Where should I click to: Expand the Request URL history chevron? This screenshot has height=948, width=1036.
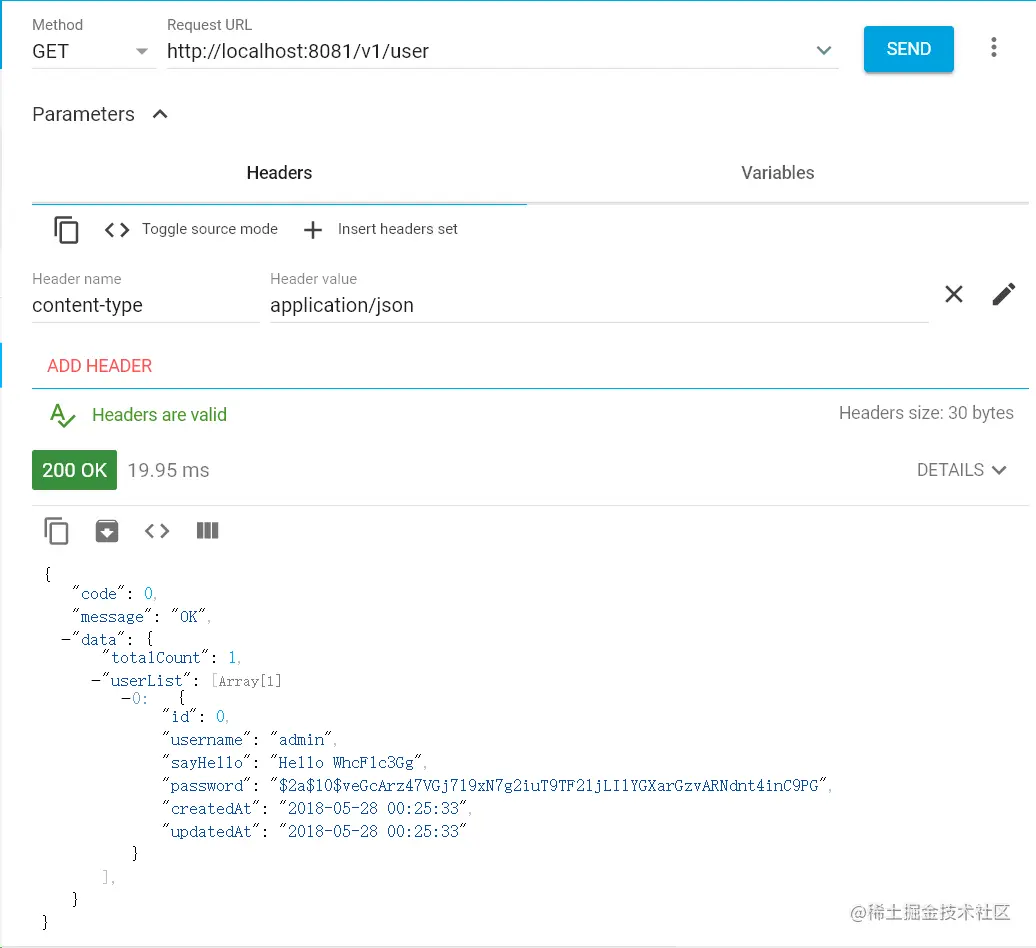[823, 50]
